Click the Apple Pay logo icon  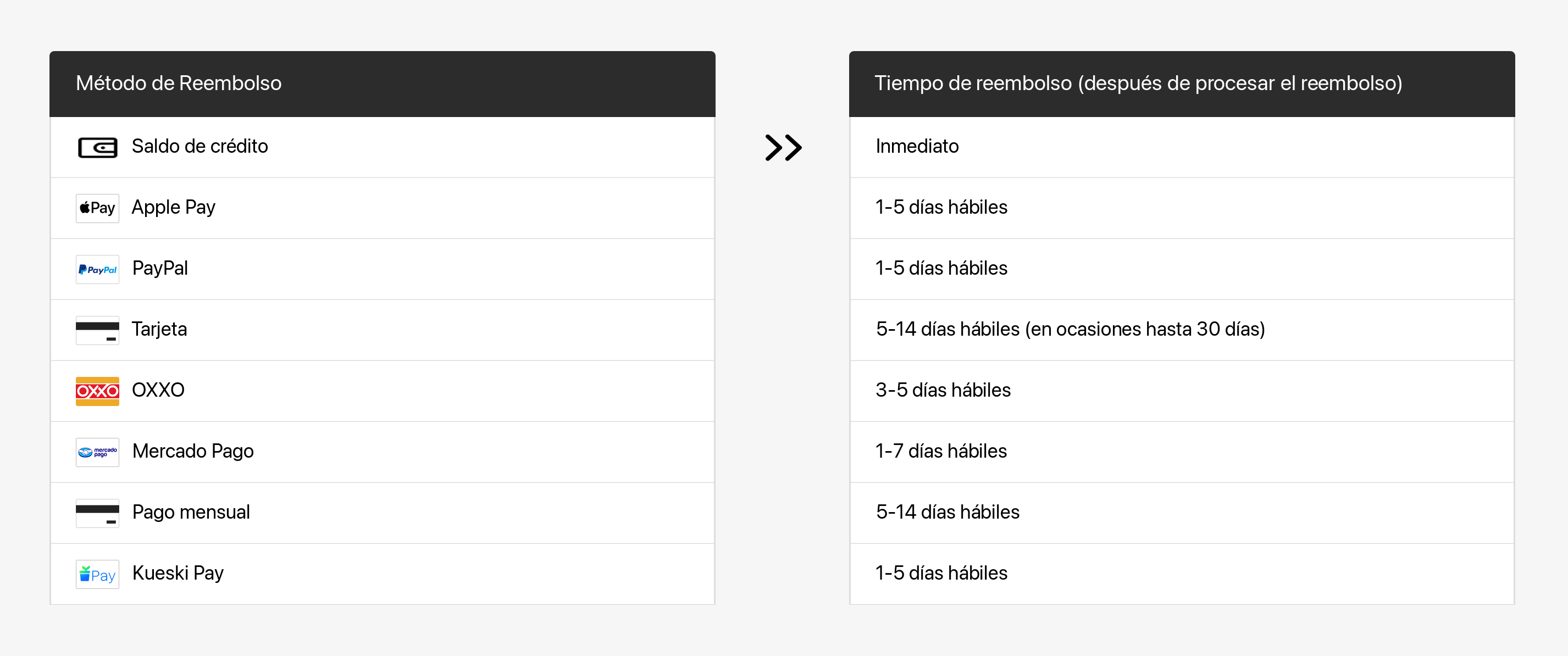(97, 208)
